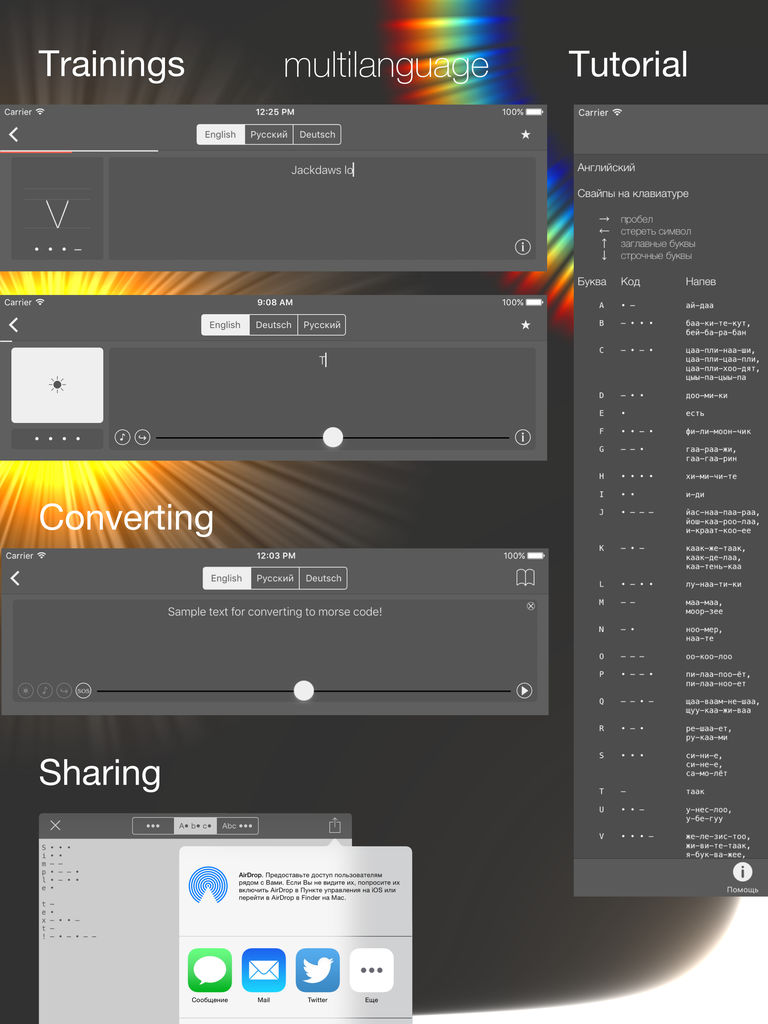Select Deutsch in the 9:08 AM panel
Image resolution: width=768 pixels, height=1024 pixels.
(x=273, y=325)
